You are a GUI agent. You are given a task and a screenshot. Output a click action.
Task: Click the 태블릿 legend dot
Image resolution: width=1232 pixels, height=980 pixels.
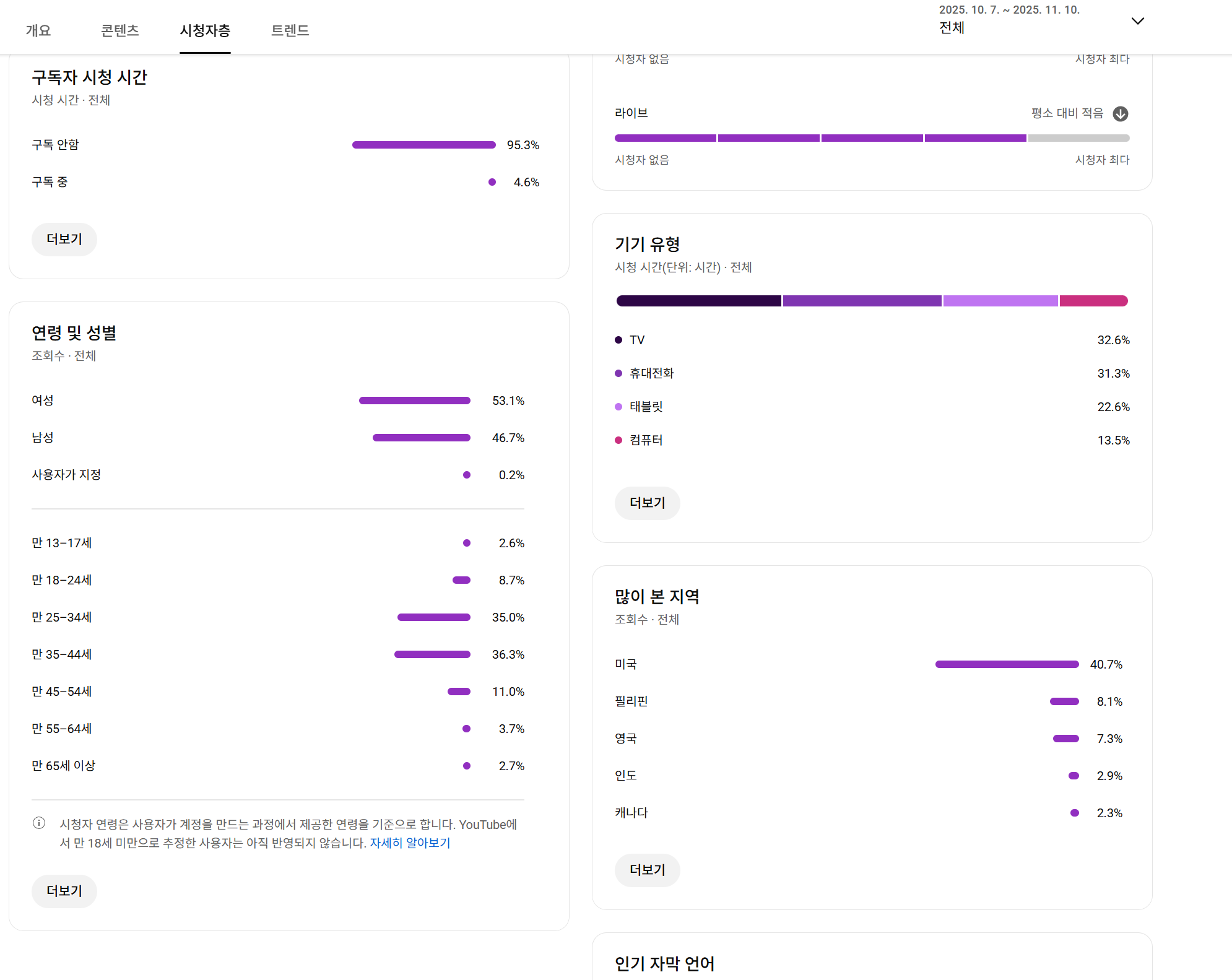click(618, 407)
